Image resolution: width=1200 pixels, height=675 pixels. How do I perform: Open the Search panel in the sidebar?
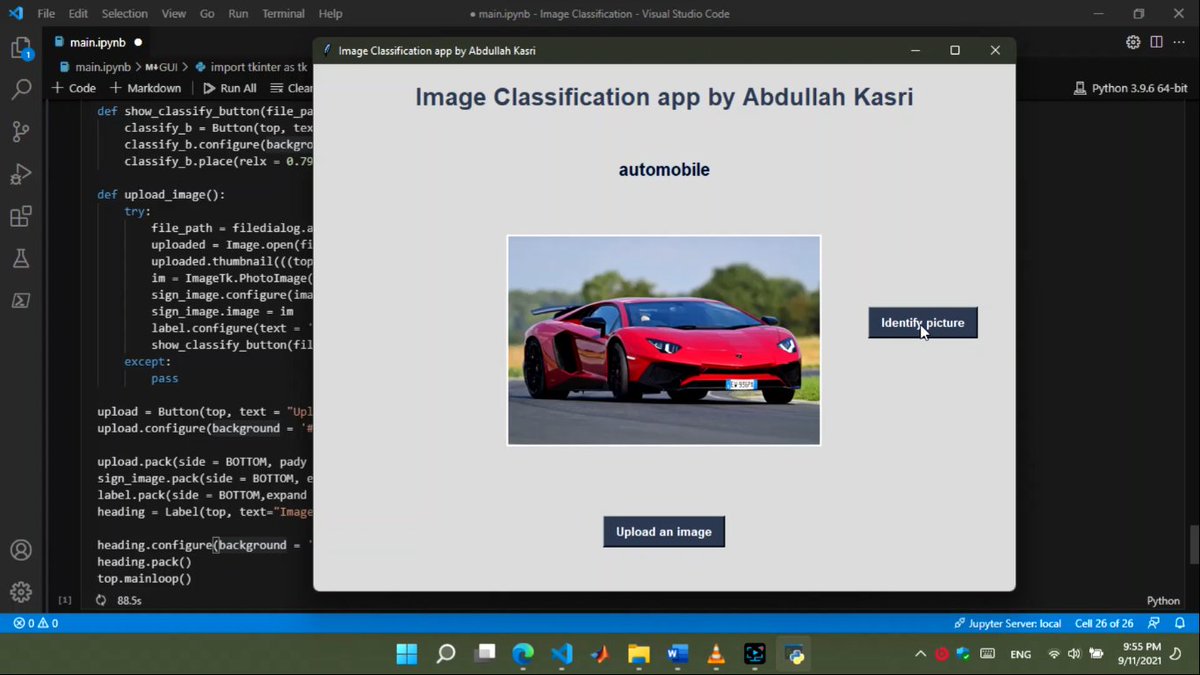21,89
